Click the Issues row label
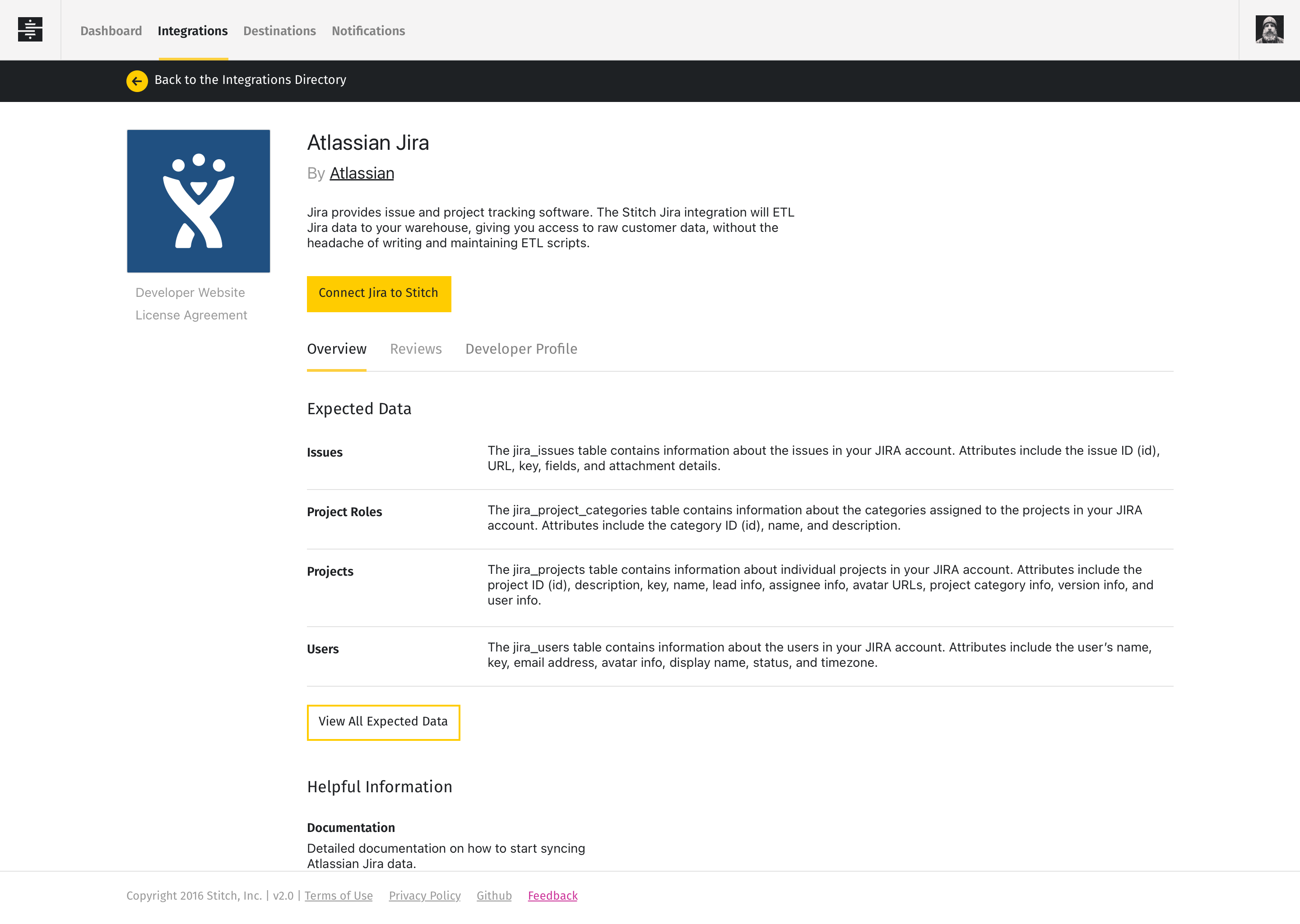 coord(325,453)
